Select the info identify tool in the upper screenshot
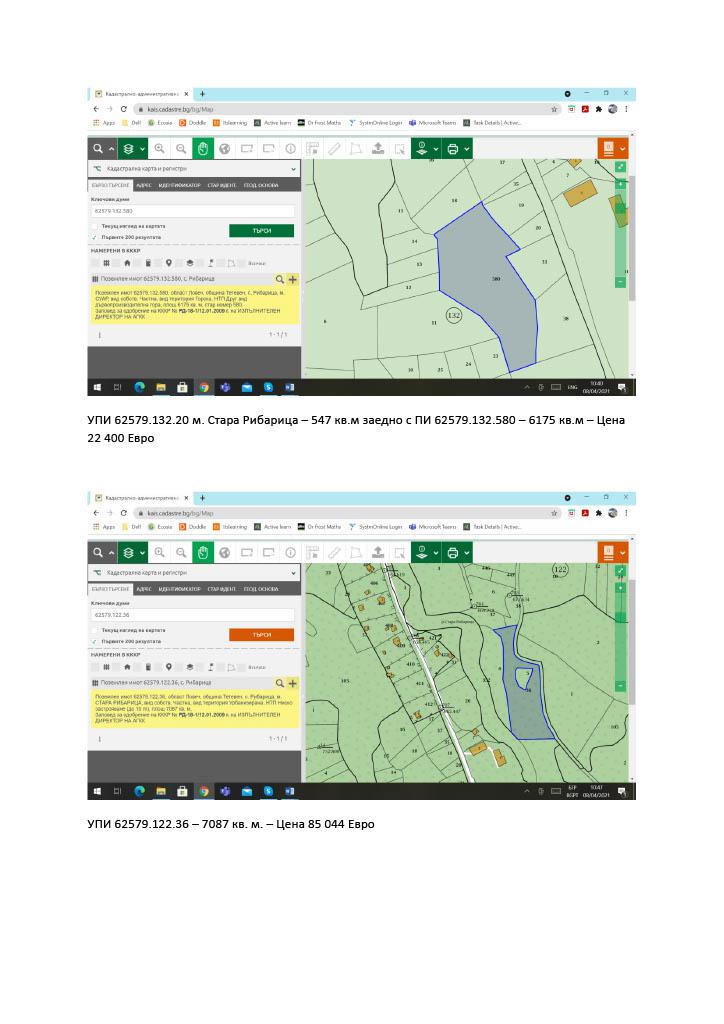724x1024 pixels. point(290,148)
